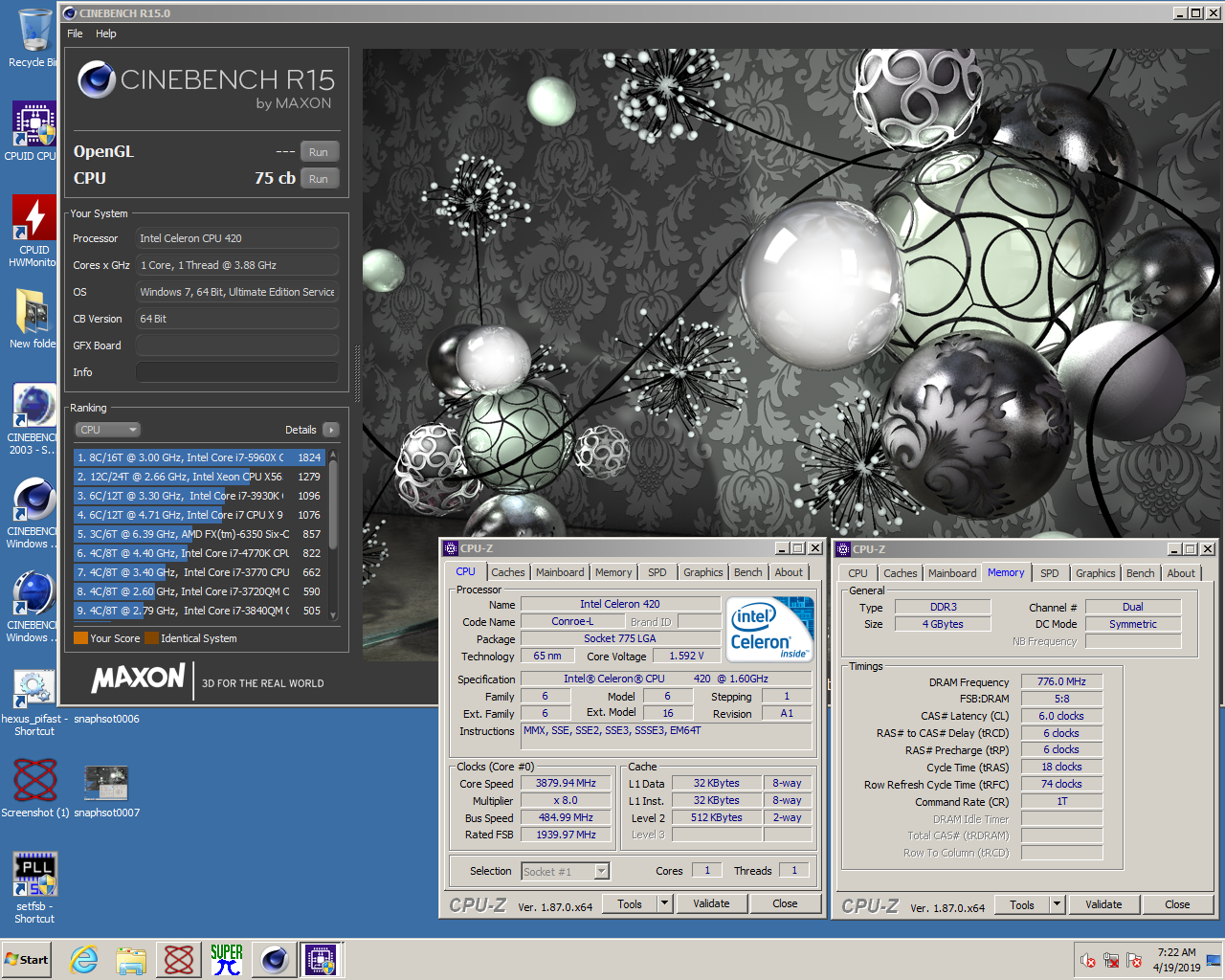Image resolution: width=1225 pixels, height=980 pixels.
Task: Open the Recycle Bin desktop icon
Action: coord(34,36)
